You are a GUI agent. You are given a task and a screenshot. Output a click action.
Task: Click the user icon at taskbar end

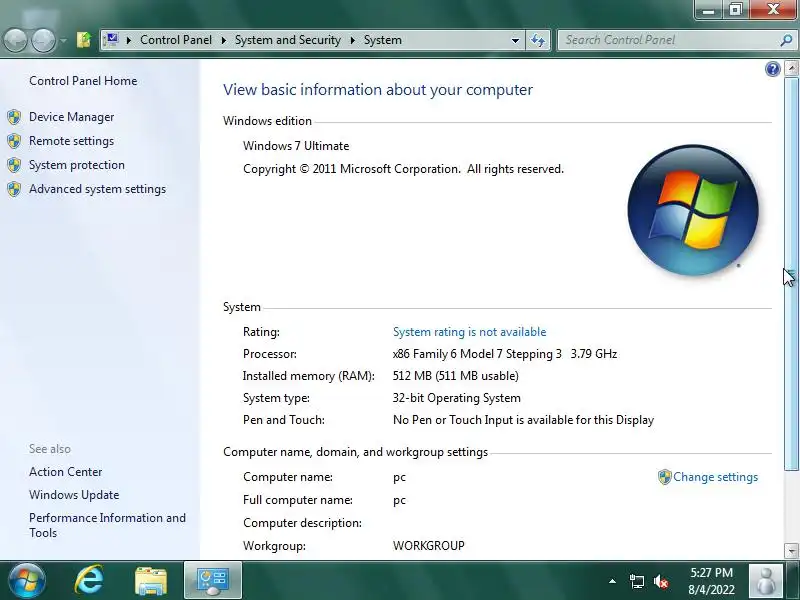765,581
